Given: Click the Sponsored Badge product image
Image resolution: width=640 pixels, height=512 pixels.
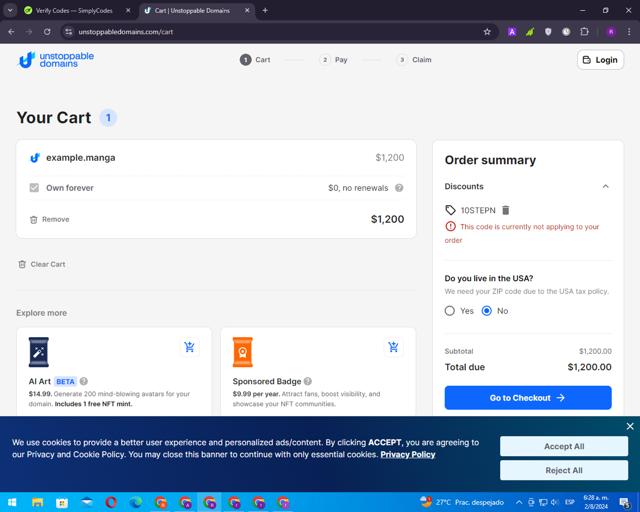Looking at the screenshot, I should (x=242, y=352).
